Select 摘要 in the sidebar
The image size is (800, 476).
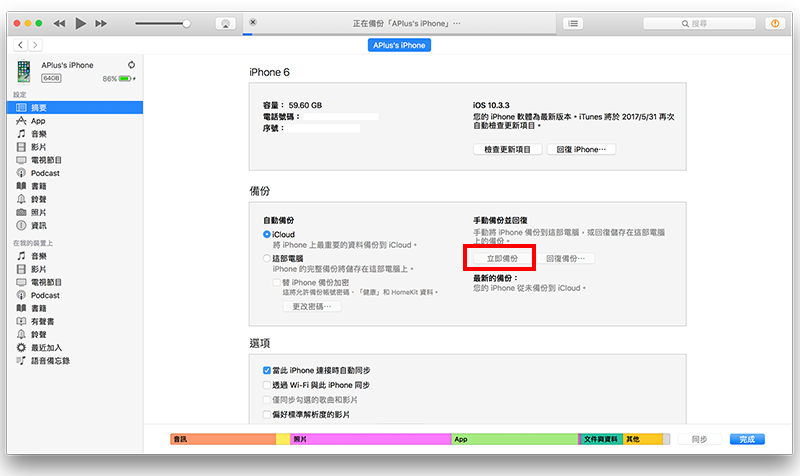point(74,108)
